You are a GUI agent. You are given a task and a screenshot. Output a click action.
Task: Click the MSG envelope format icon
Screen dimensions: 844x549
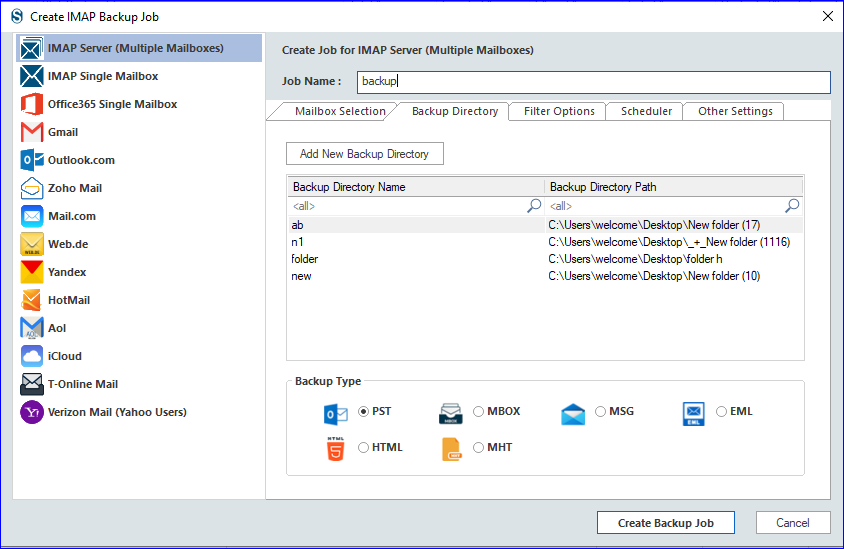click(x=573, y=414)
